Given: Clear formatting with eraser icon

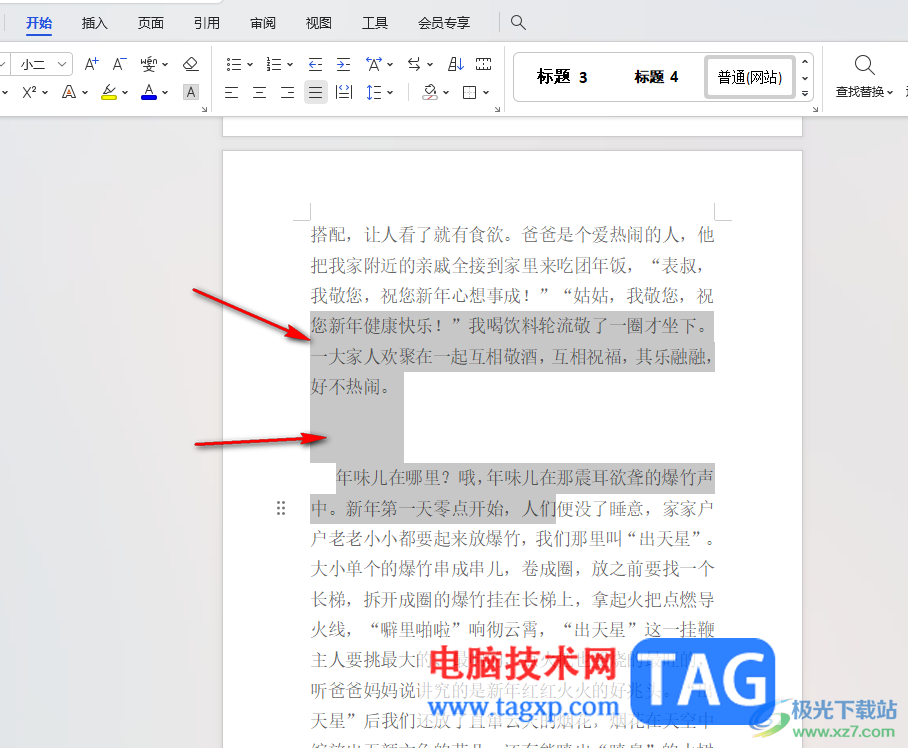Looking at the screenshot, I should point(191,64).
